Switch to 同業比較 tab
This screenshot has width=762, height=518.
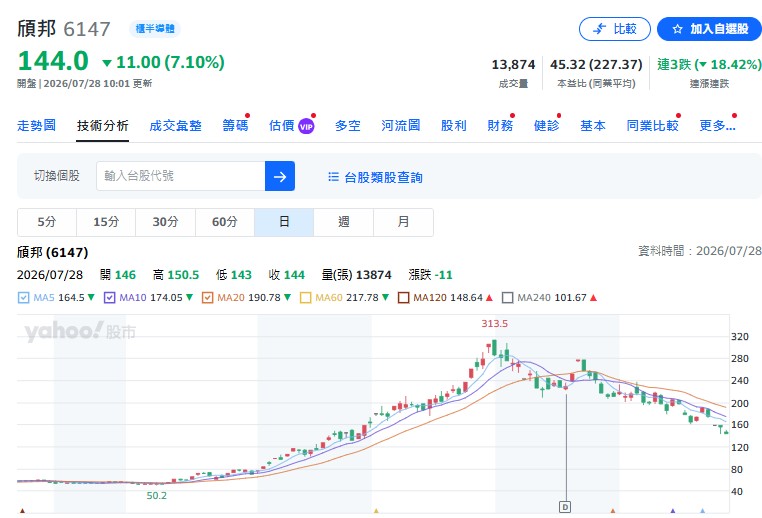(x=652, y=125)
